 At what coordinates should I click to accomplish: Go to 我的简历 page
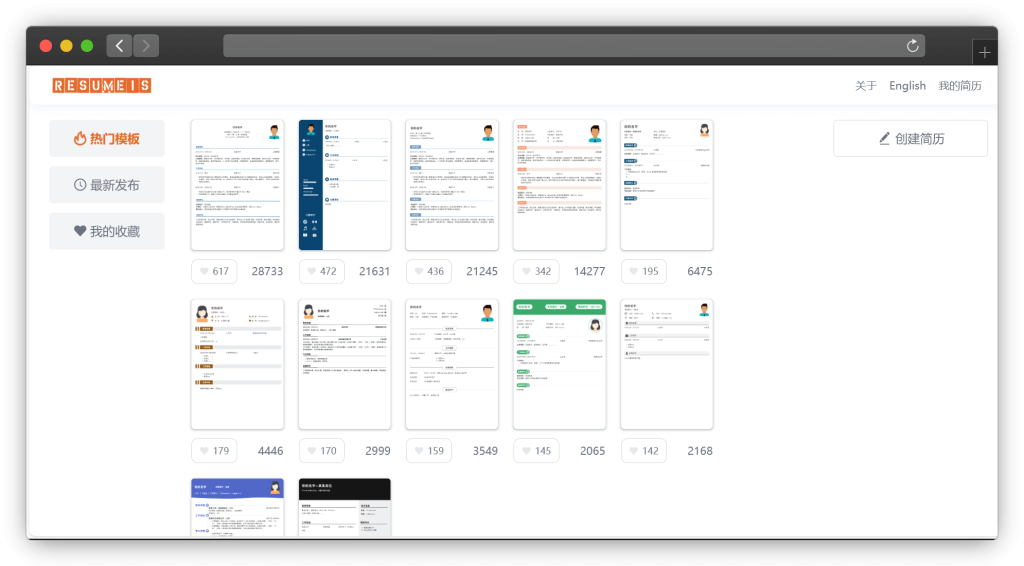click(959, 86)
